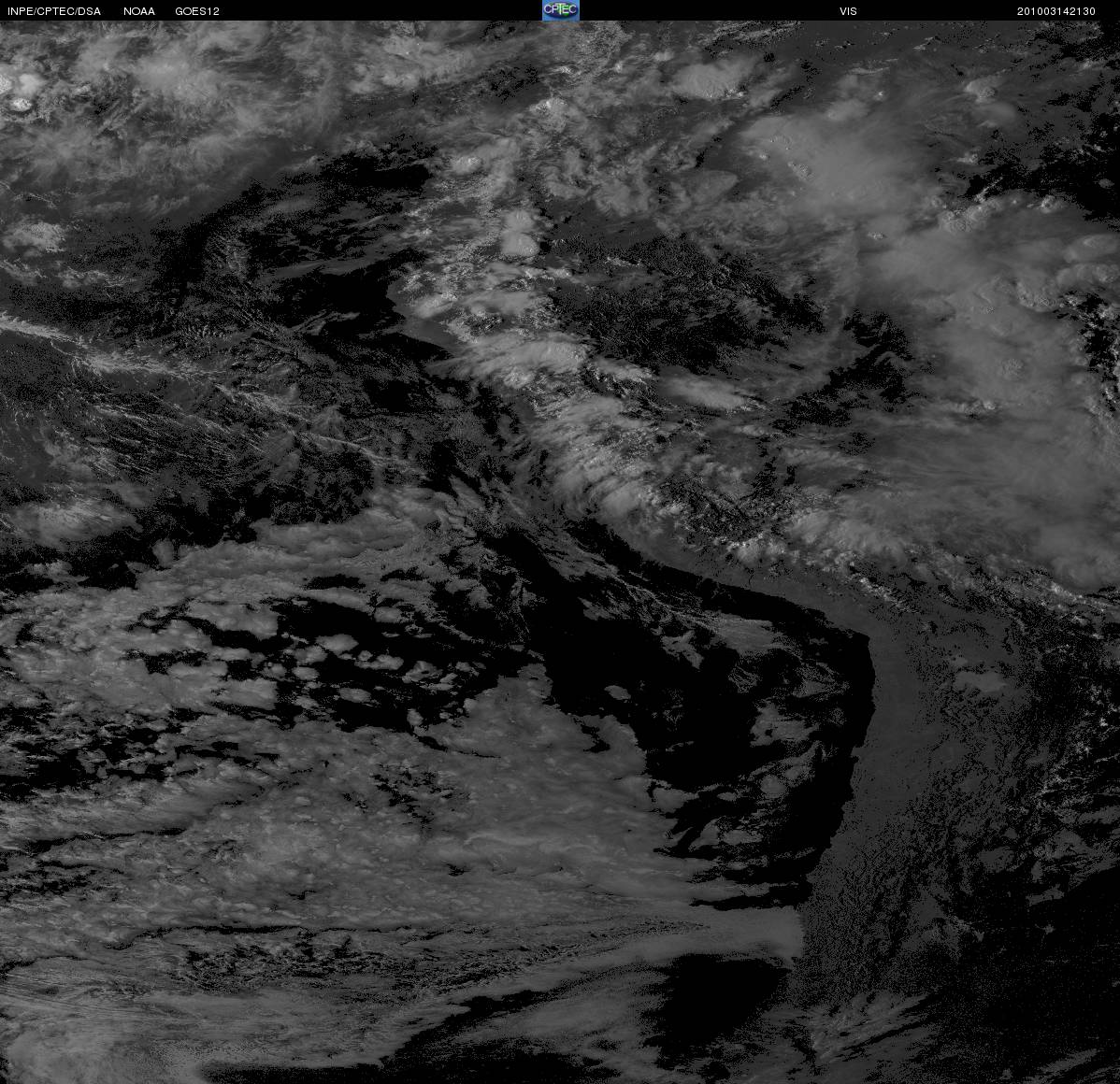Click the 201003142130 timestamp
Screen dimensions: 1120x1084
point(1056,11)
